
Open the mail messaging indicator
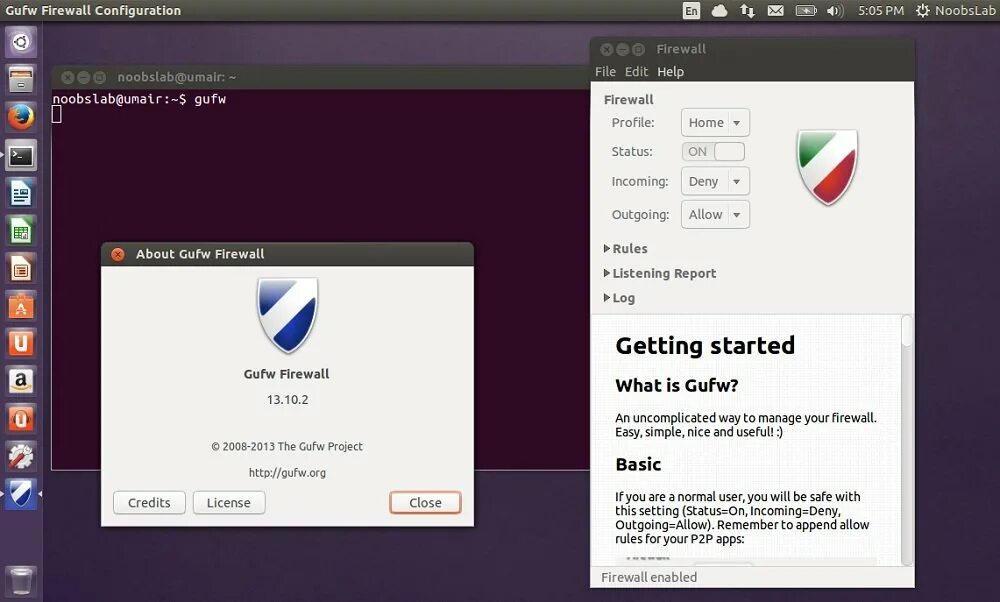pos(776,11)
